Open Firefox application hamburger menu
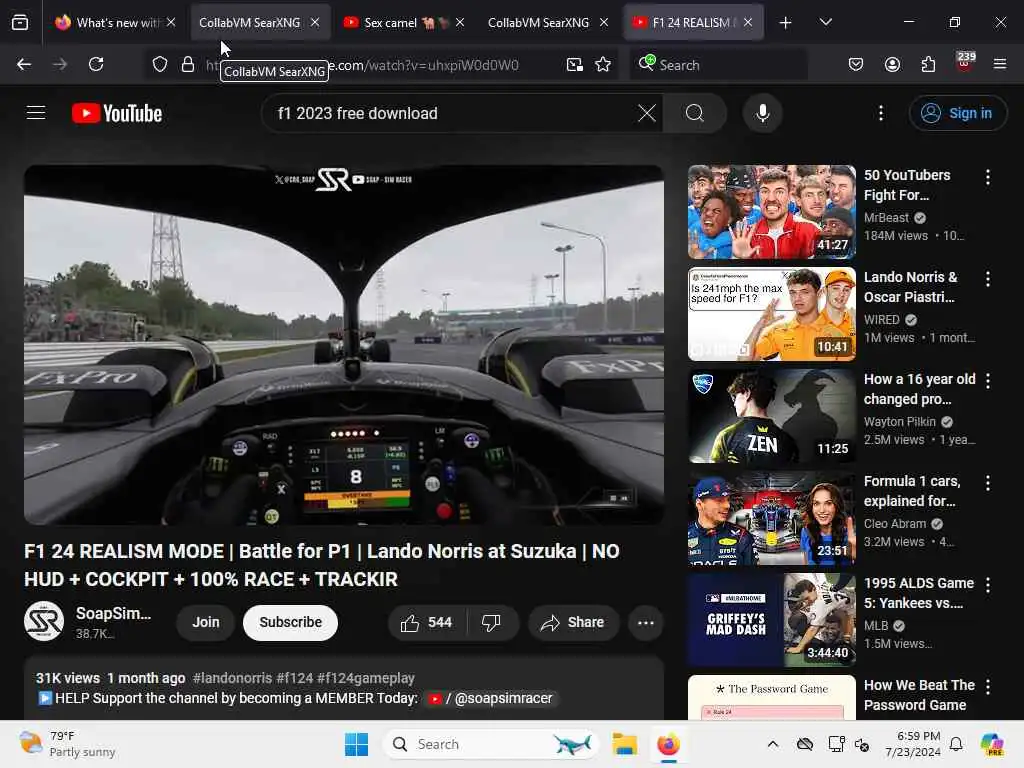The image size is (1024, 768). [x=1000, y=64]
